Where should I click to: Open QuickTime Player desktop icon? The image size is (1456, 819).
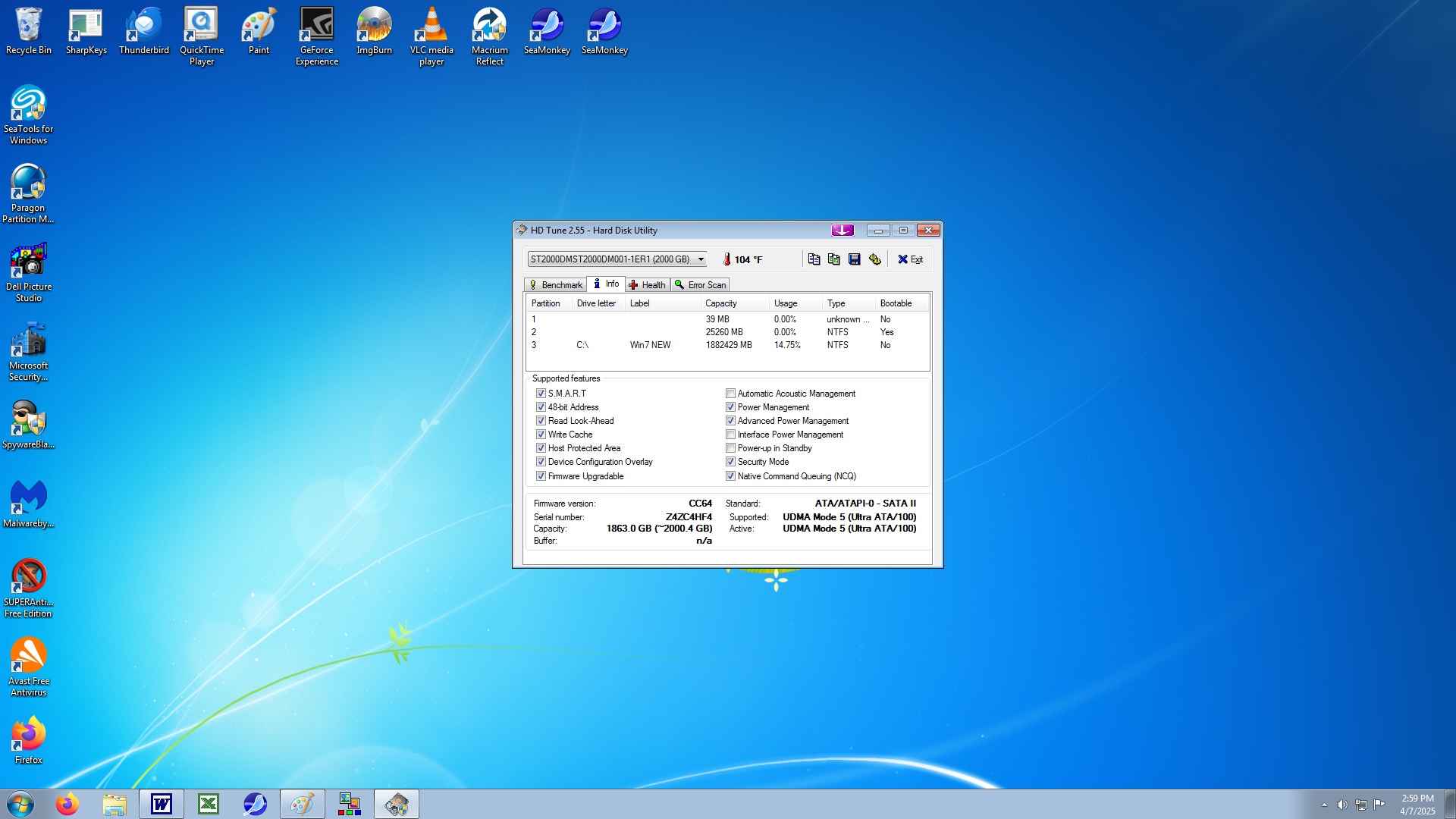[x=202, y=36]
